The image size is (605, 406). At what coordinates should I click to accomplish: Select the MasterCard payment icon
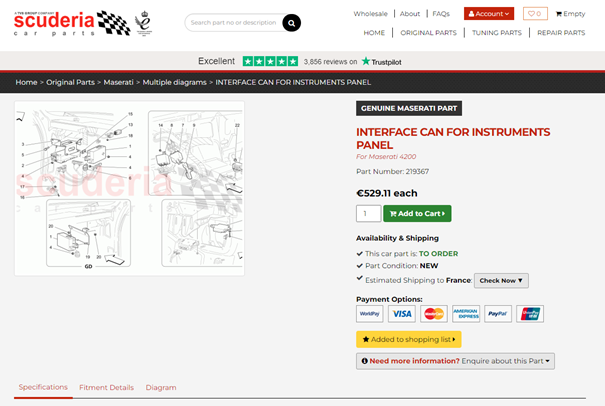[x=434, y=314]
